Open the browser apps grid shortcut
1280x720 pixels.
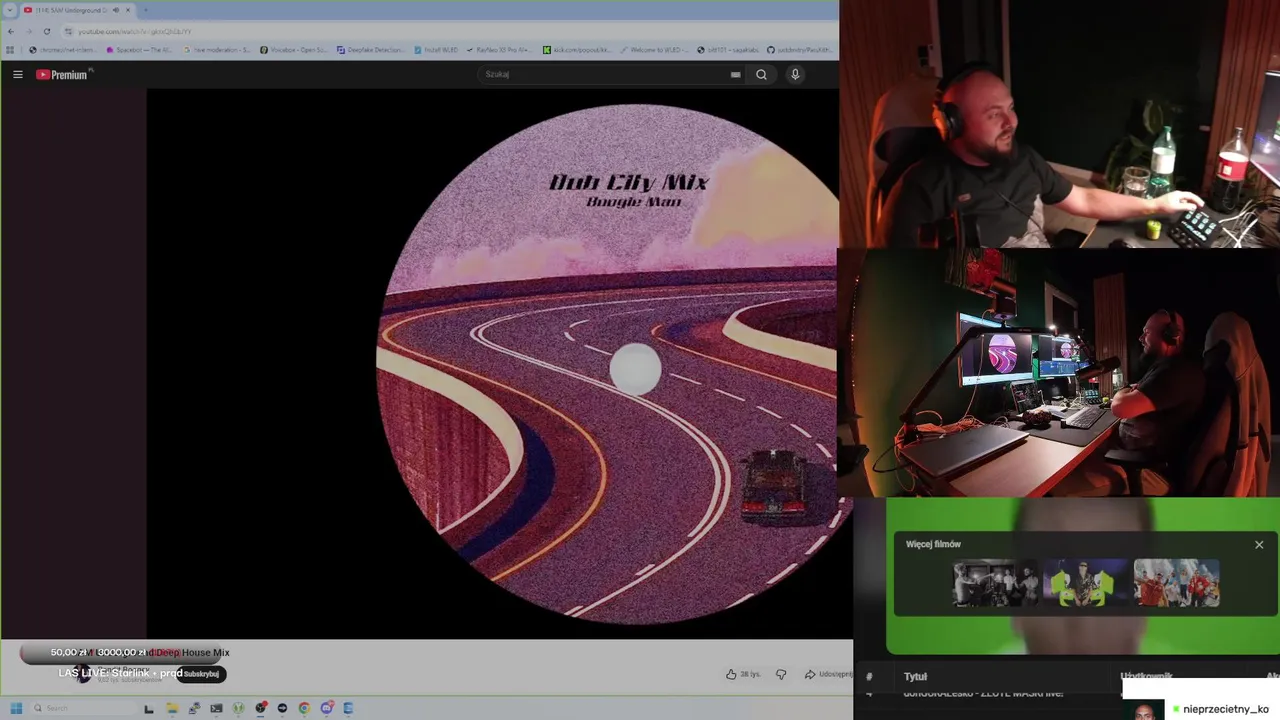coord(10,49)
